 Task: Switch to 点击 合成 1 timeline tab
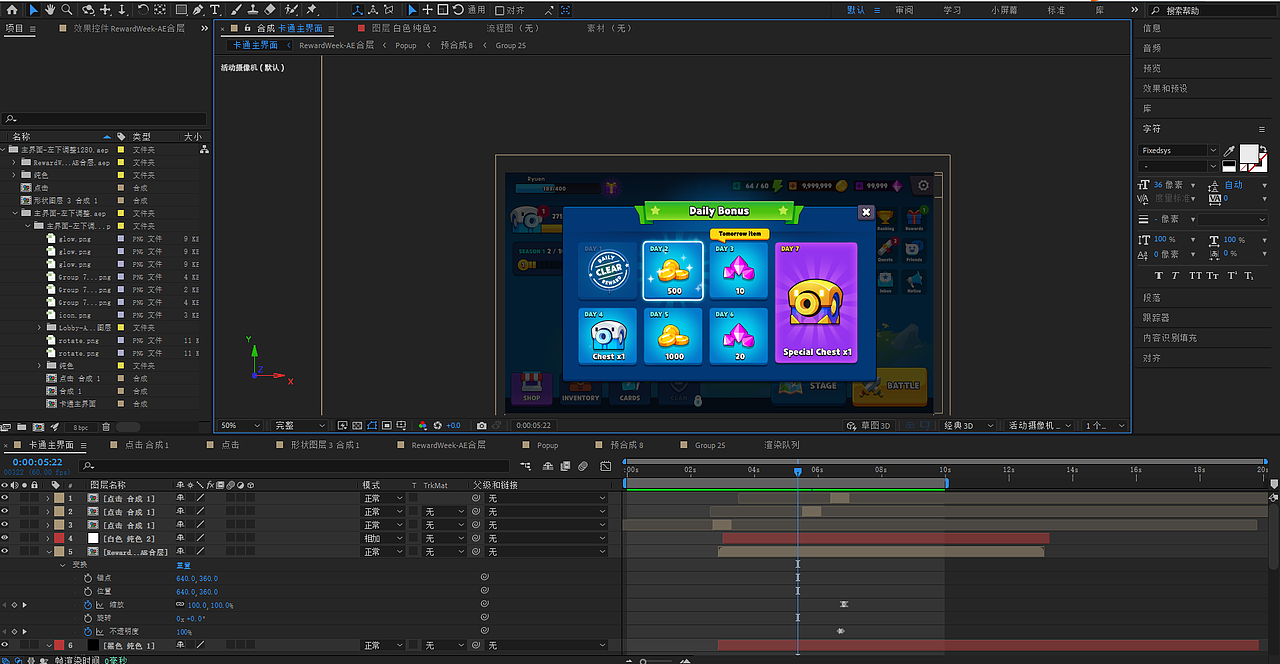tap(146, 445)
